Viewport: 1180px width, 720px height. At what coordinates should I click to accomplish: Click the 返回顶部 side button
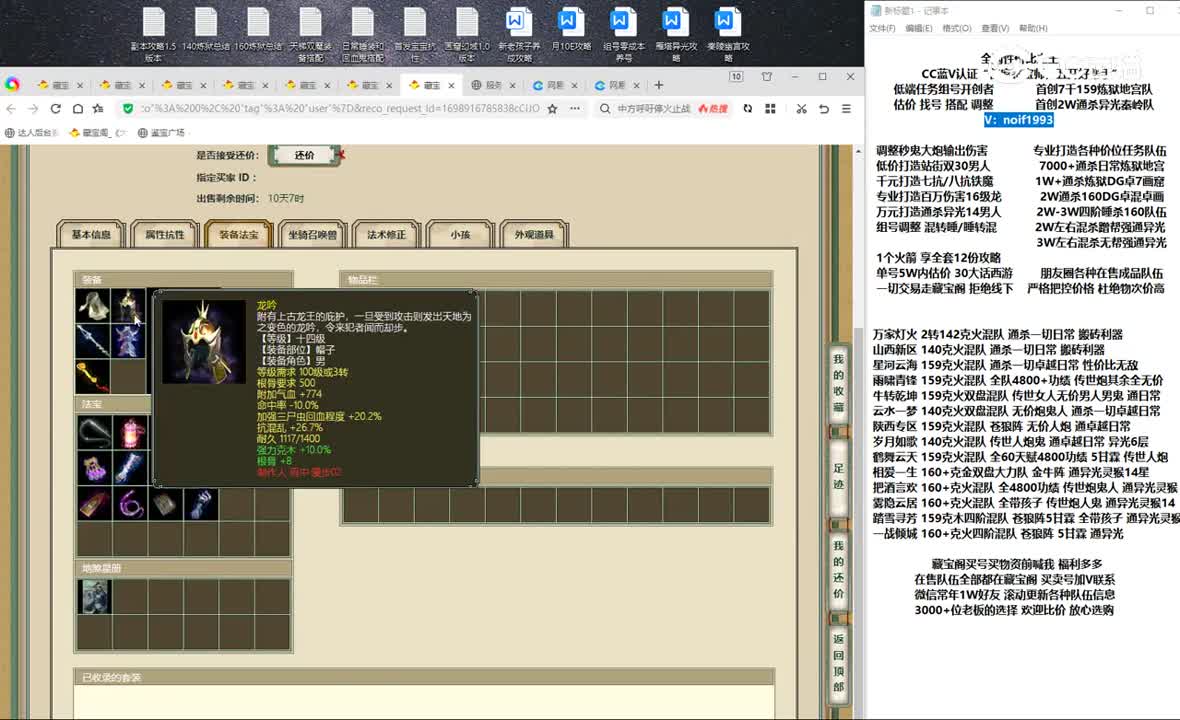point(838,663)
